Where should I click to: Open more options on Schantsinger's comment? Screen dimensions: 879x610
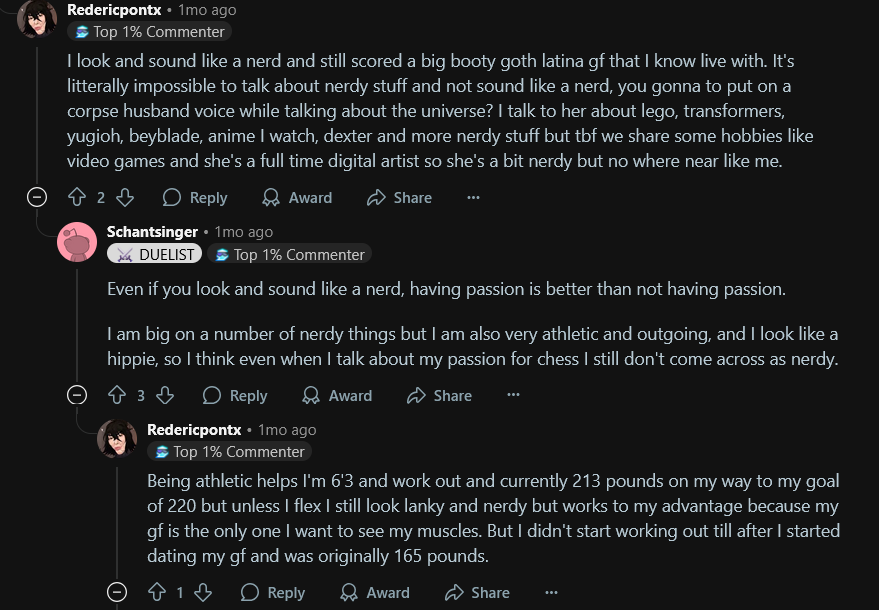pyautogui.click(x=513, y=396)
